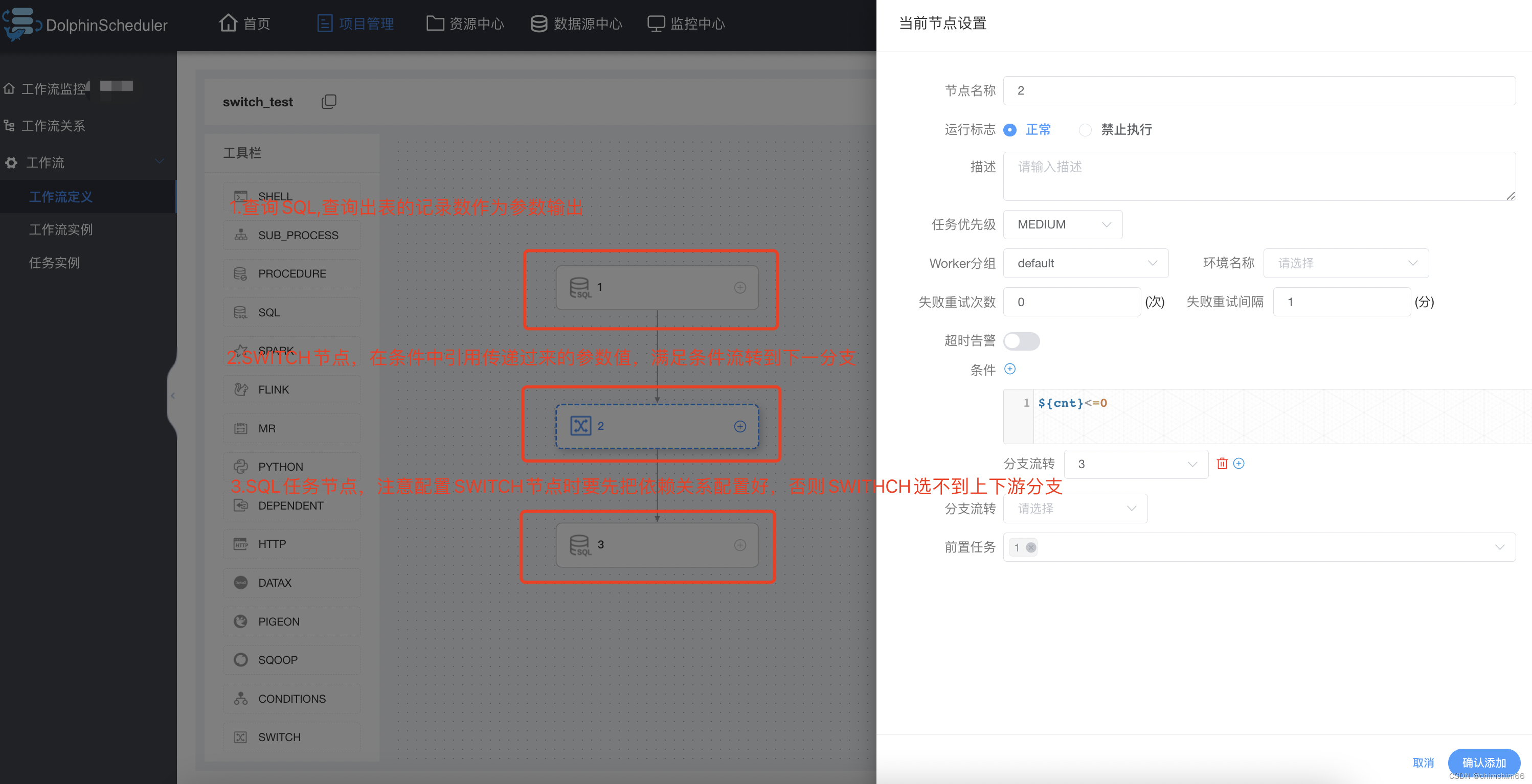Viewport: 1532px width, 784px height.
Task: Click the PYTHON node icon in toolbar
Action: pos(240,466)
